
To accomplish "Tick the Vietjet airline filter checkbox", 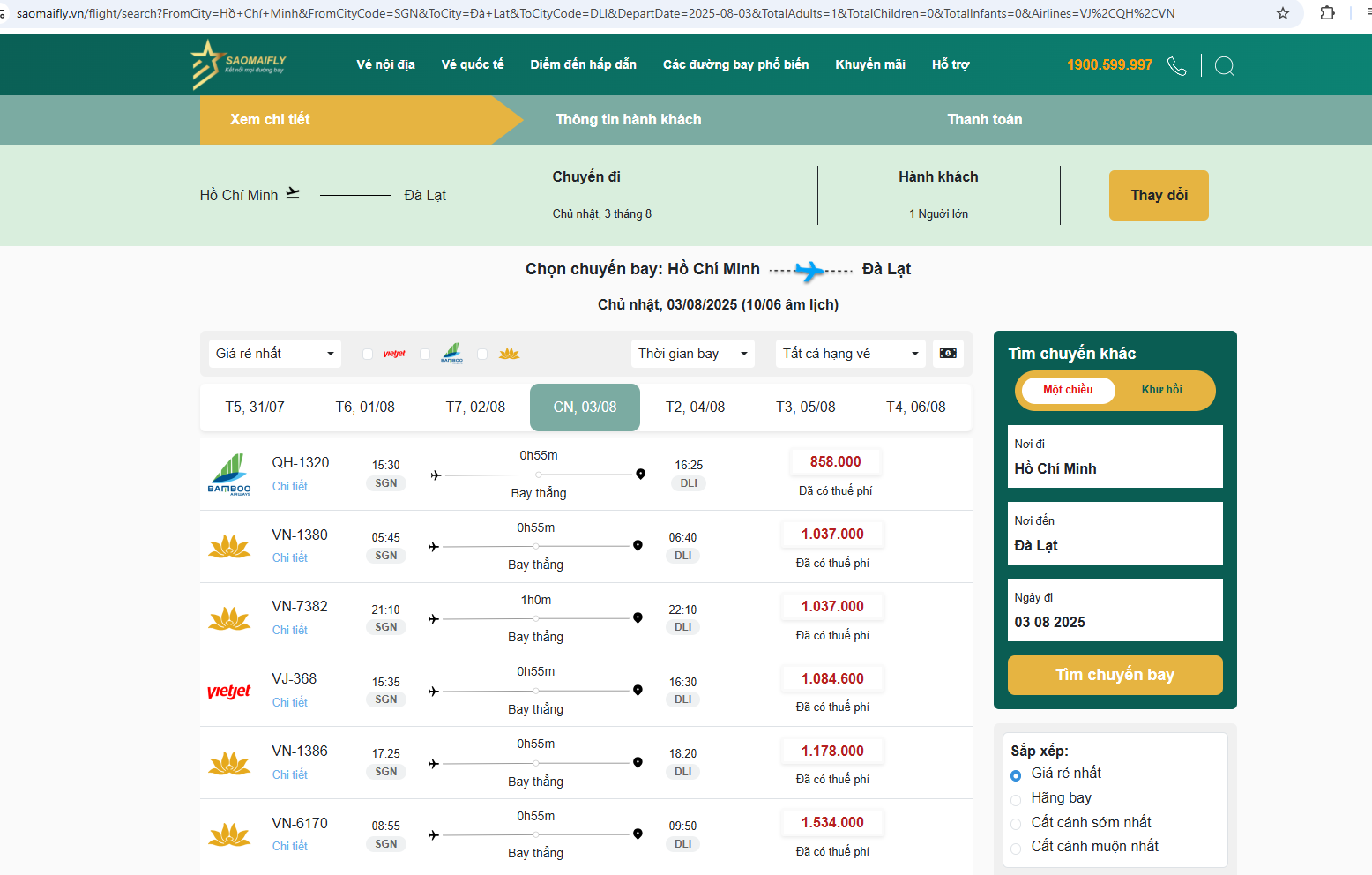I will pos(368,354).
